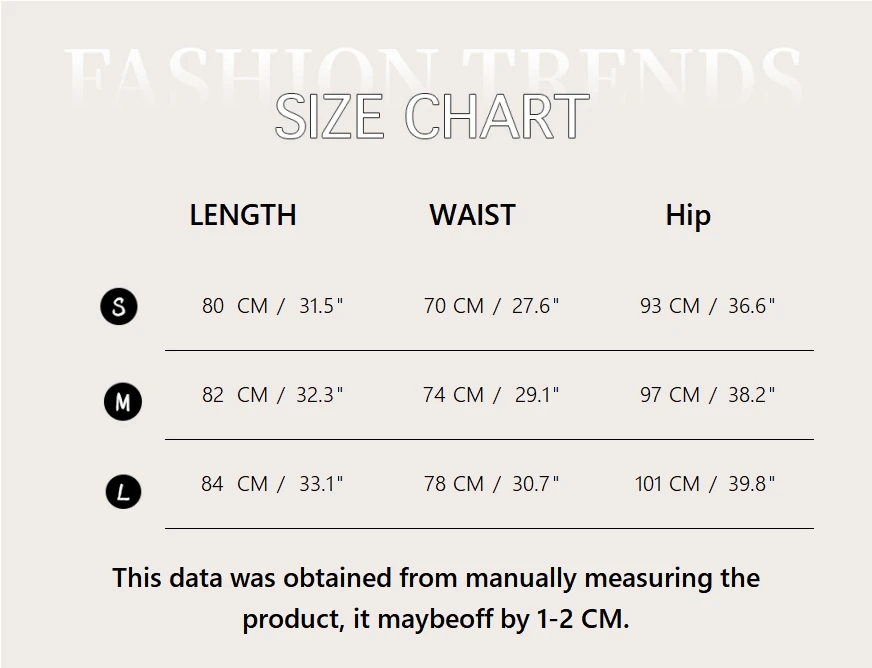This screenshot has height=668, width=872.
Task: Click the 93 CM / 36.6" hip value
Action: 707,306
